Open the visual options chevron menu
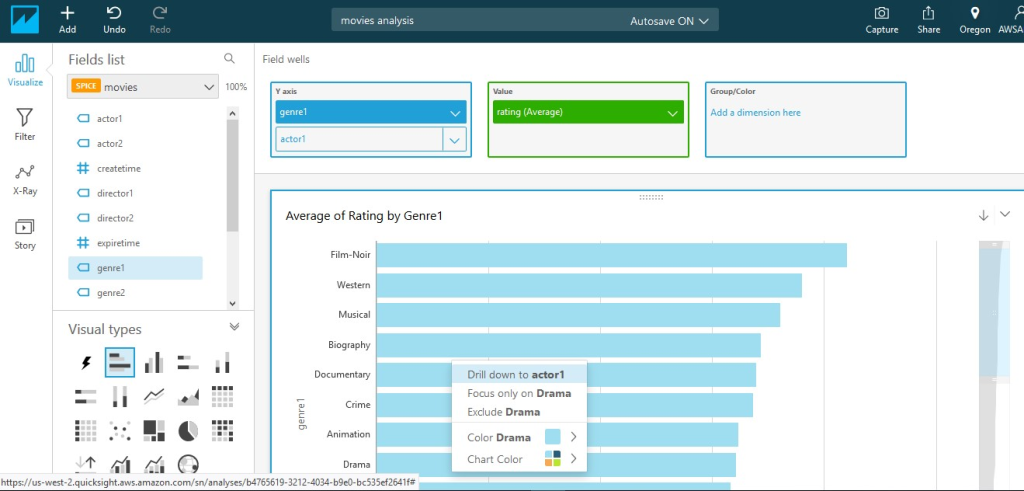 coord(1005,214)
